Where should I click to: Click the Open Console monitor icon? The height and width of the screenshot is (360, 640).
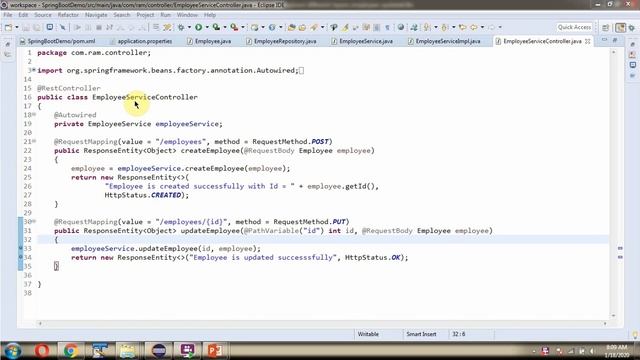50,27
